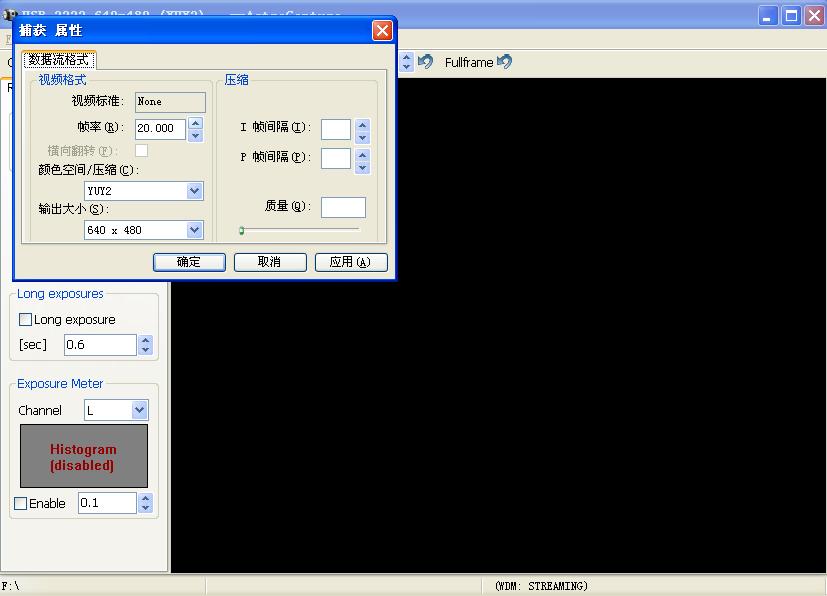
Task: Increase the I 帧间隔 value
Action: (362, 125)
